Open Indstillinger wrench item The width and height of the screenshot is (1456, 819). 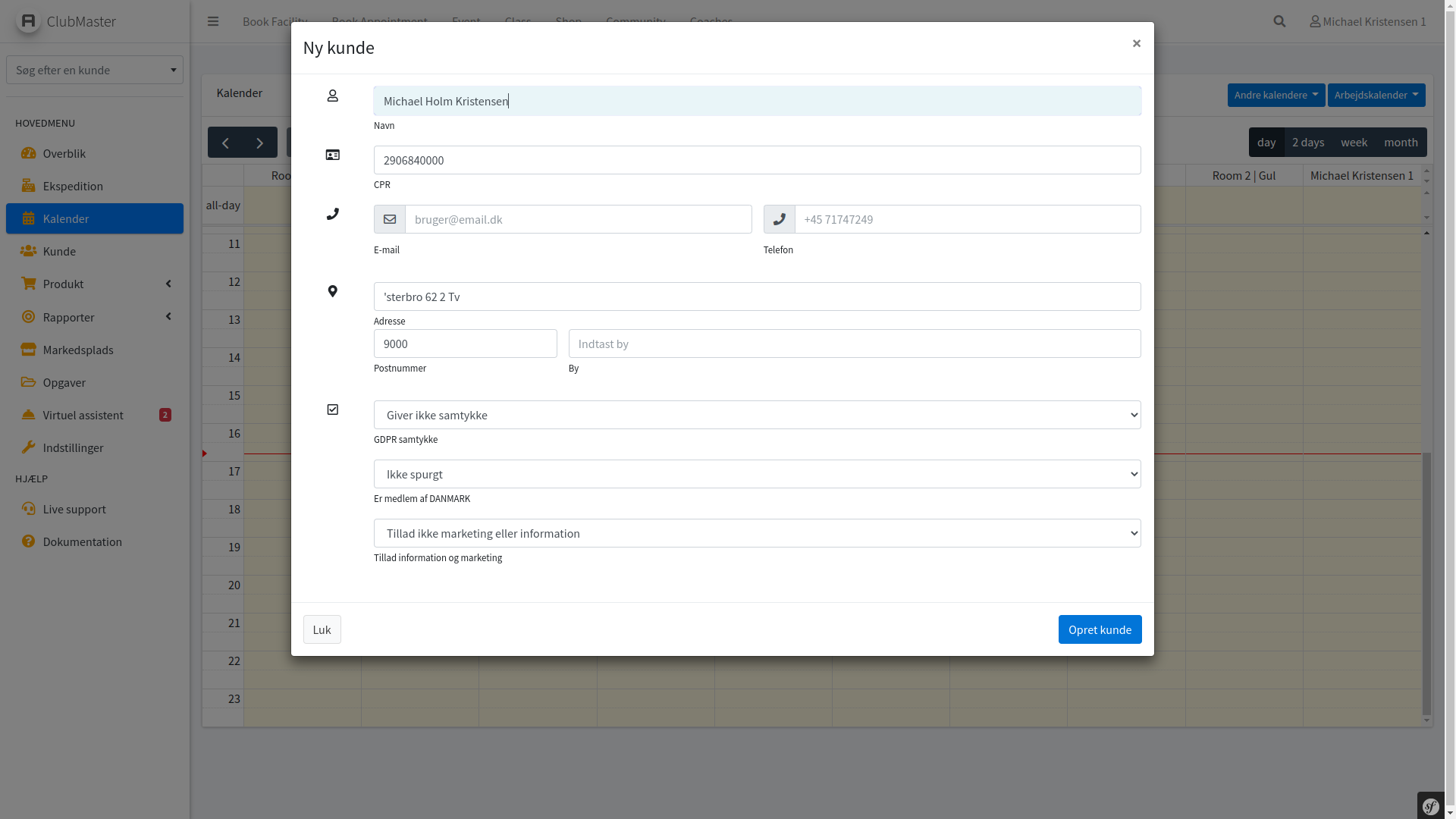[73, 447]
